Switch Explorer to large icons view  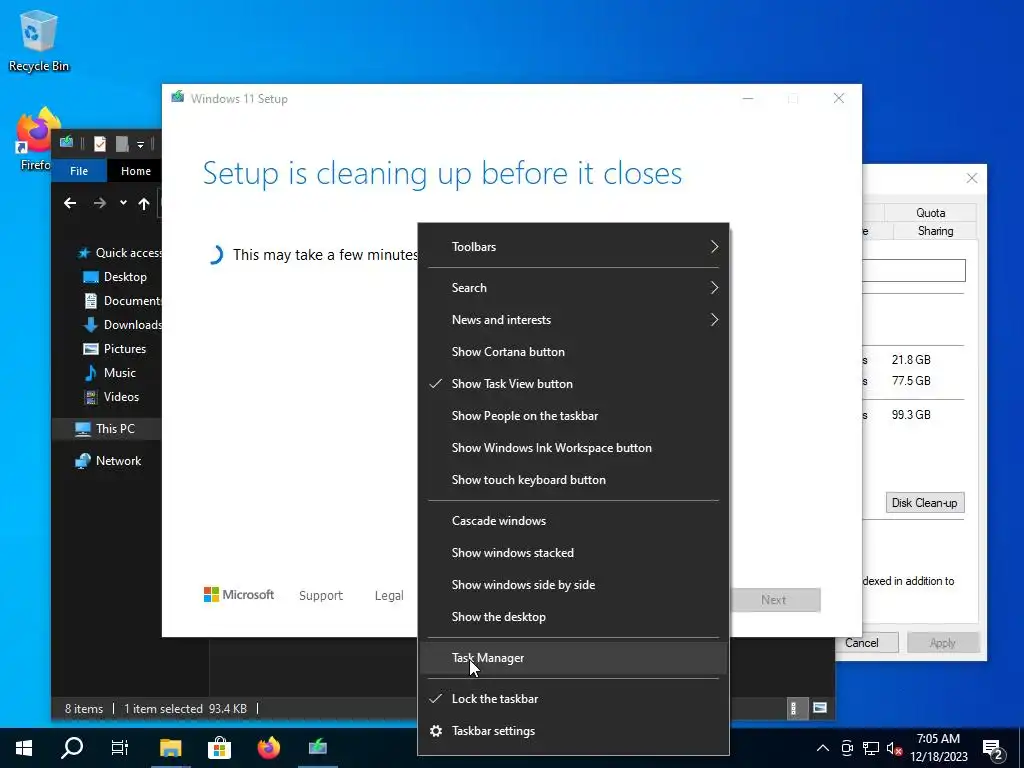(x=820, y=708)
